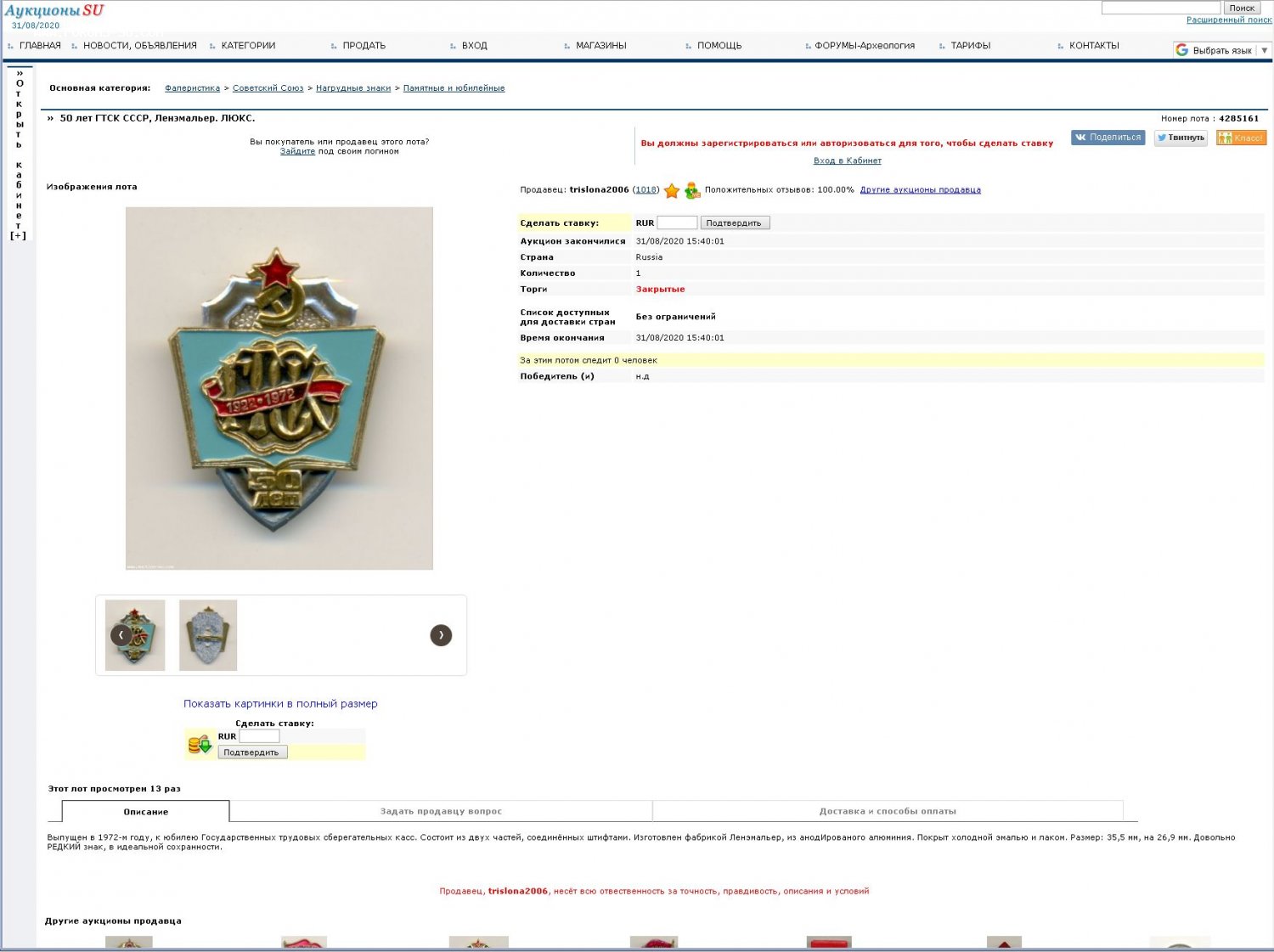Viewport: 1274px width, 952px height.
Task: Go to previous image with the left carousel arrow
Action: [121, 635]
